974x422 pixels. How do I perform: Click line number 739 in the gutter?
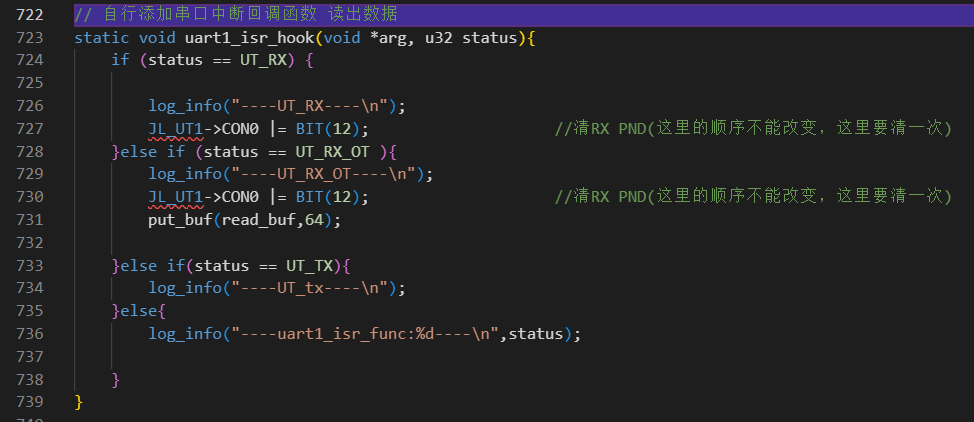[x=30, y=401]
